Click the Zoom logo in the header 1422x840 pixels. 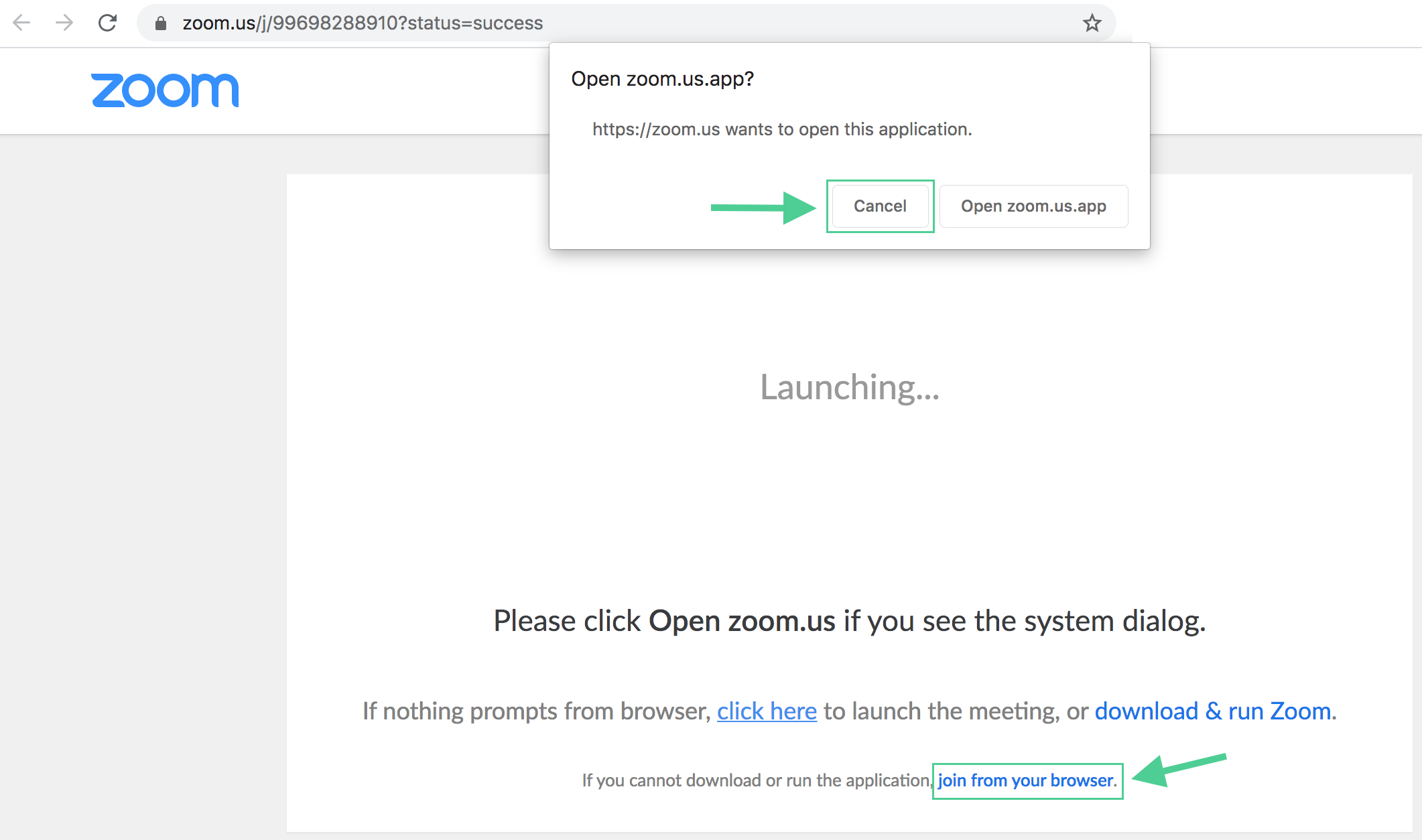165,90
